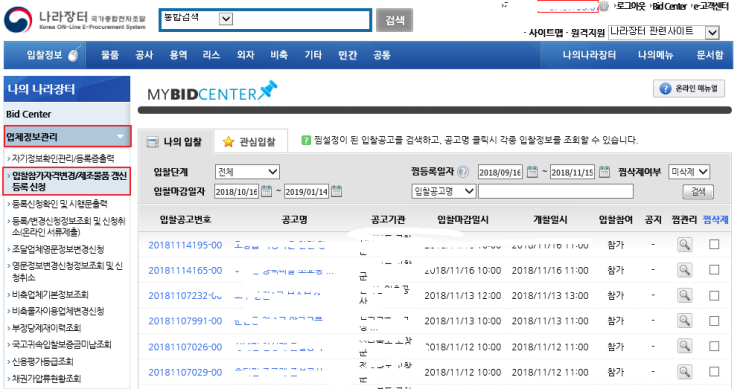
Task: Open the 물품 menu
Action: click(110, 55)
